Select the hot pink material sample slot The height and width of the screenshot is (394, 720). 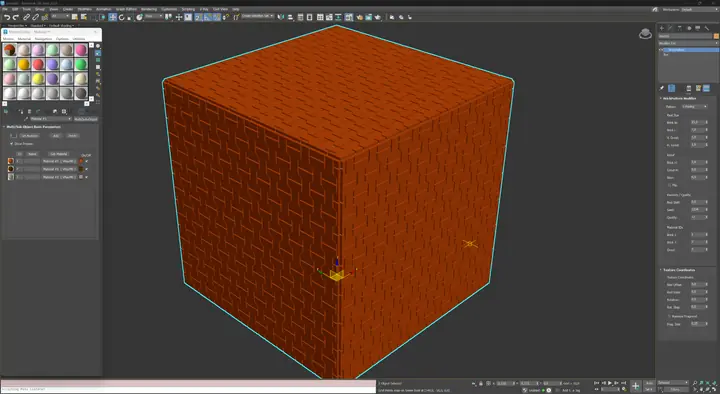81,50
